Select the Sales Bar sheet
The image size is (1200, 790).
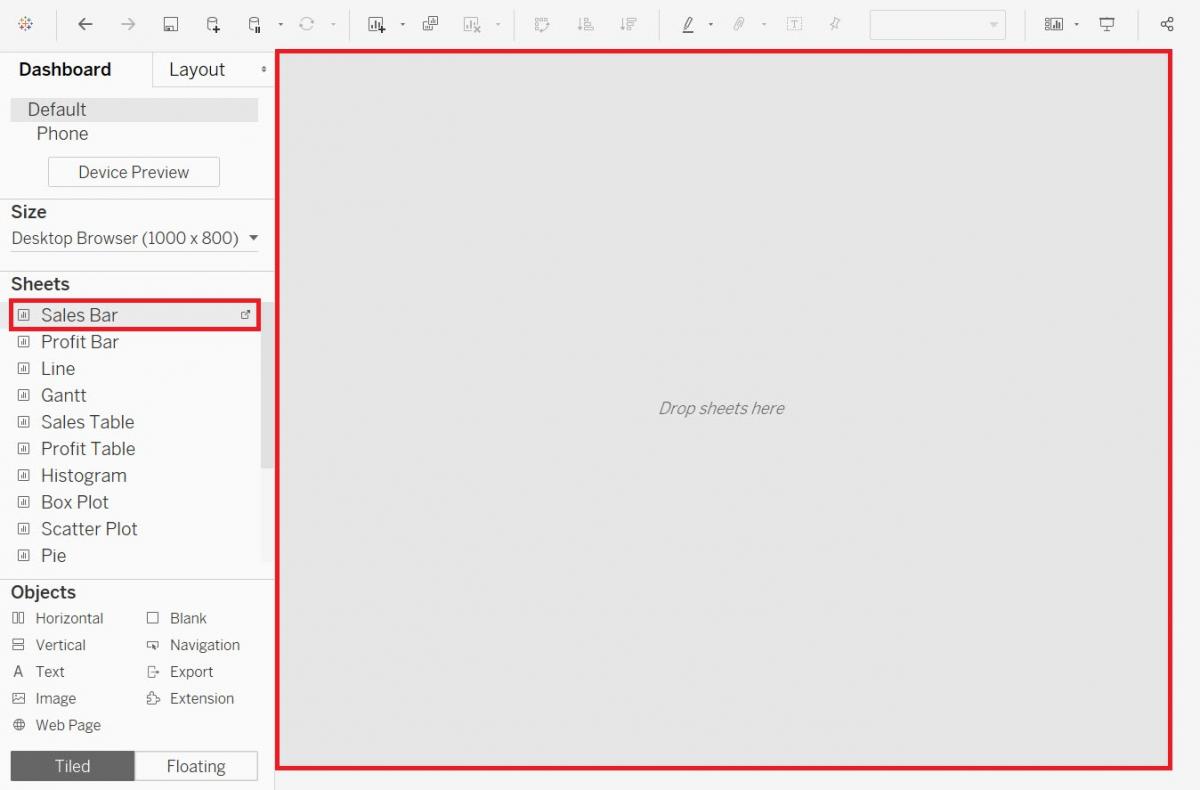coord(134,315)
